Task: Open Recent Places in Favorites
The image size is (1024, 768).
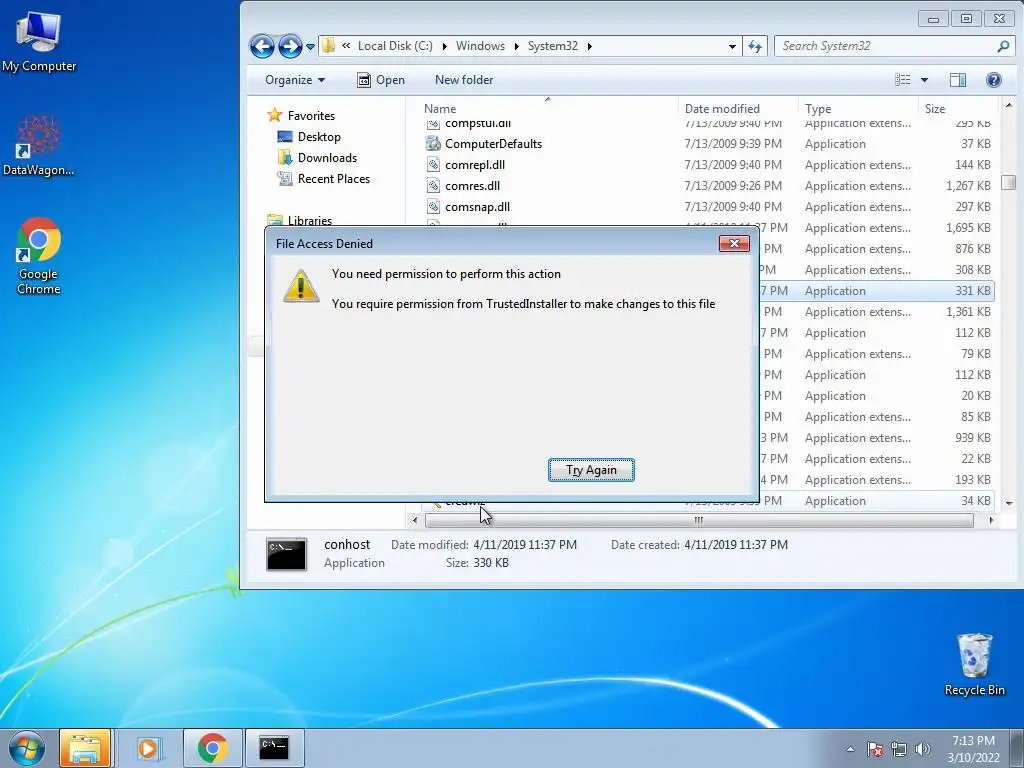Action: click(323, 178)
